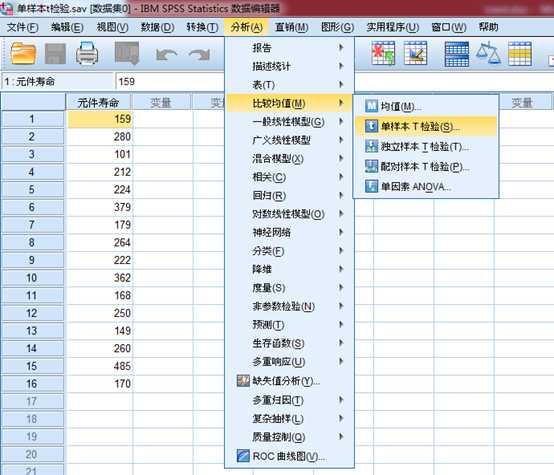Click the insert cases toolbar icon

383,53
